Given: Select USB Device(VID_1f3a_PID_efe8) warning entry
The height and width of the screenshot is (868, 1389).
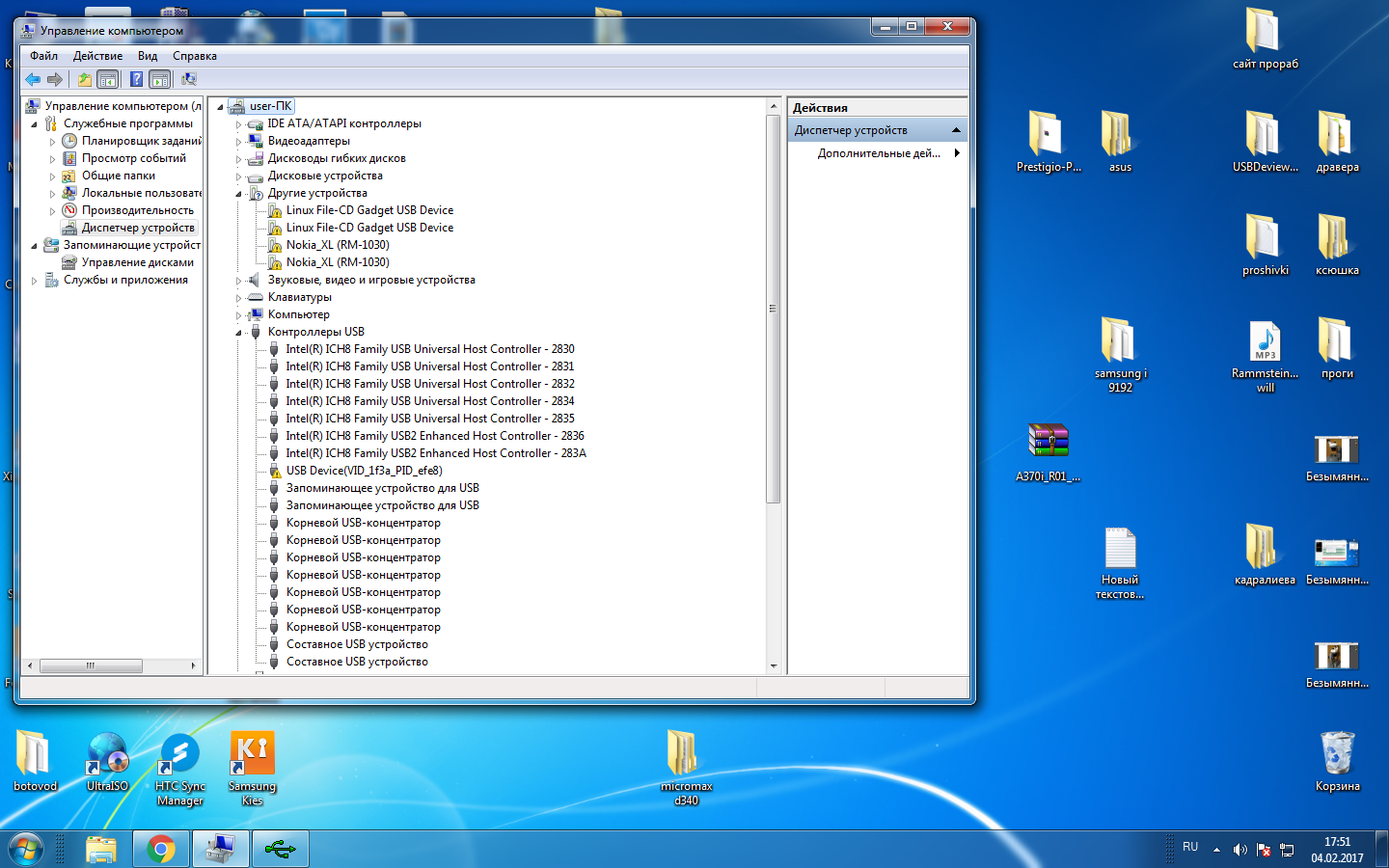Looking at the screenshot, I should tap(364, 471).
